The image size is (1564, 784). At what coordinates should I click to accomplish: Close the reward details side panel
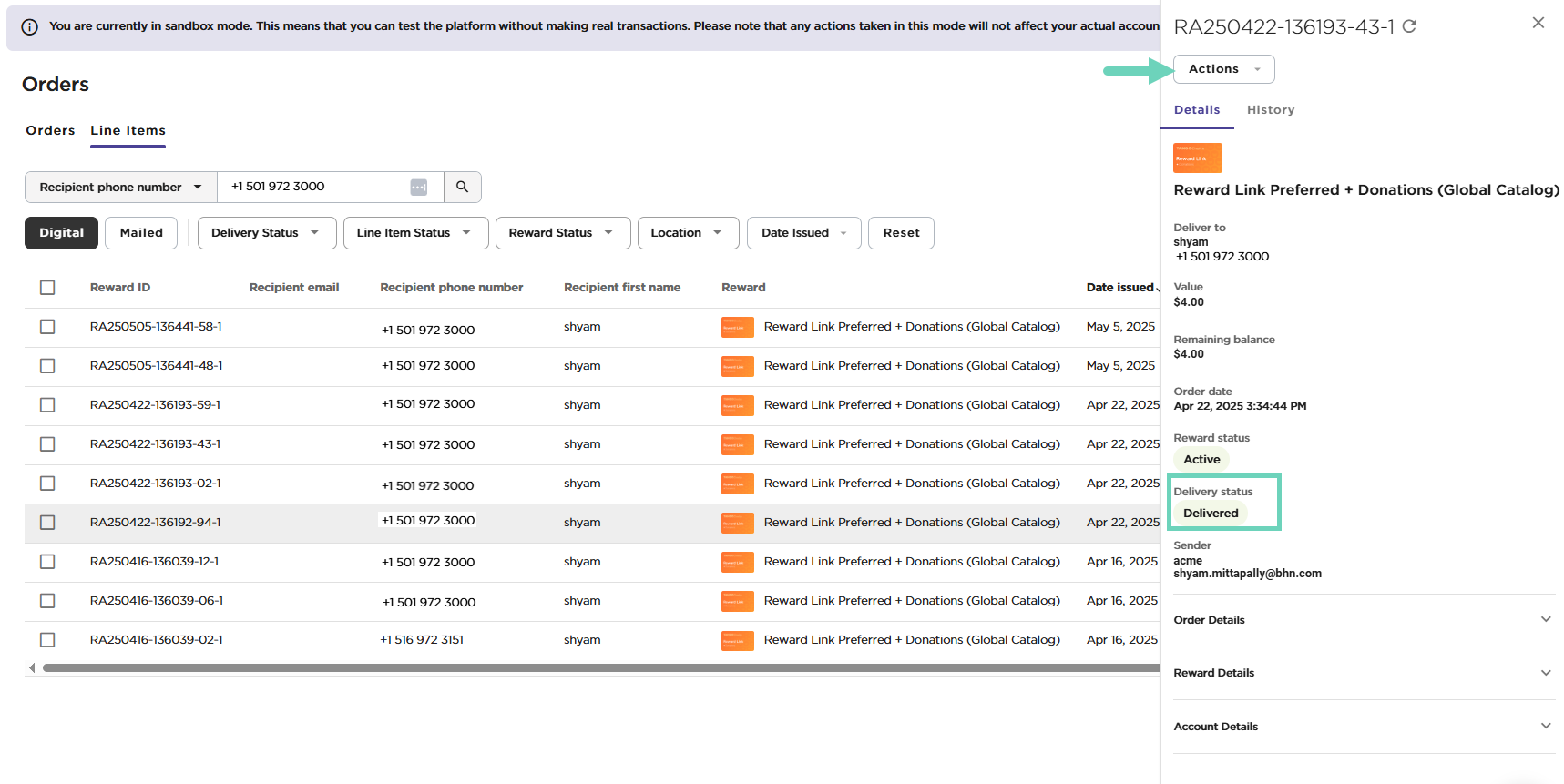coord(1538,23)
